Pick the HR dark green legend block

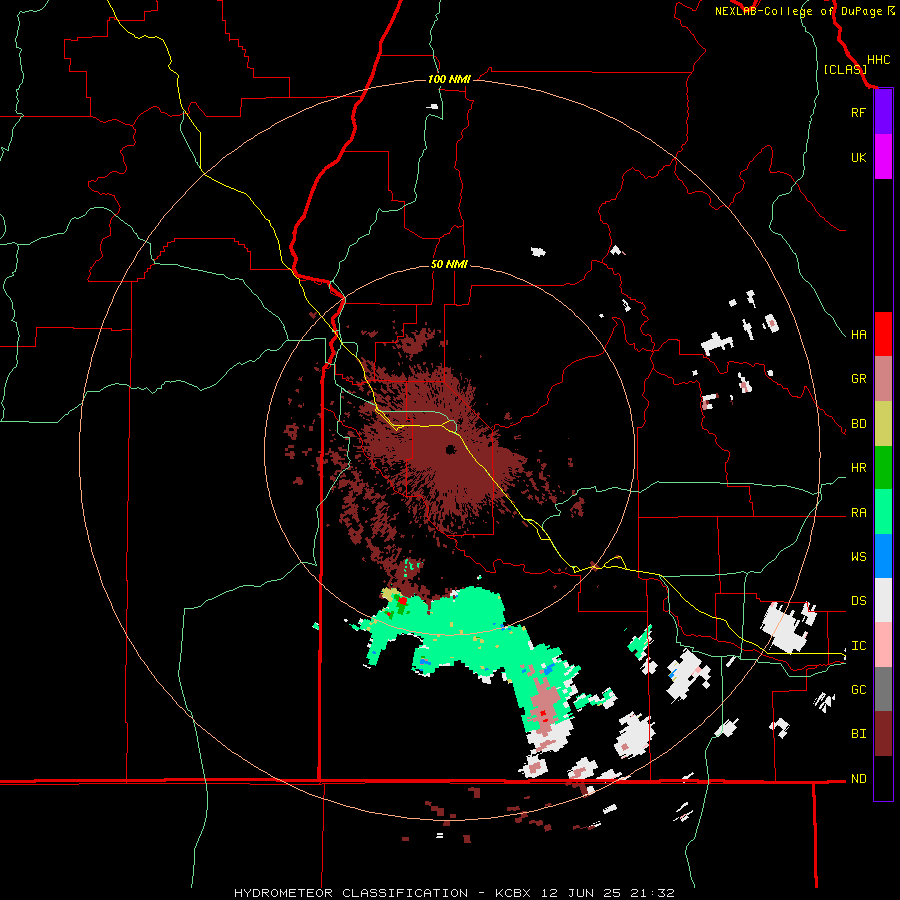883,467
